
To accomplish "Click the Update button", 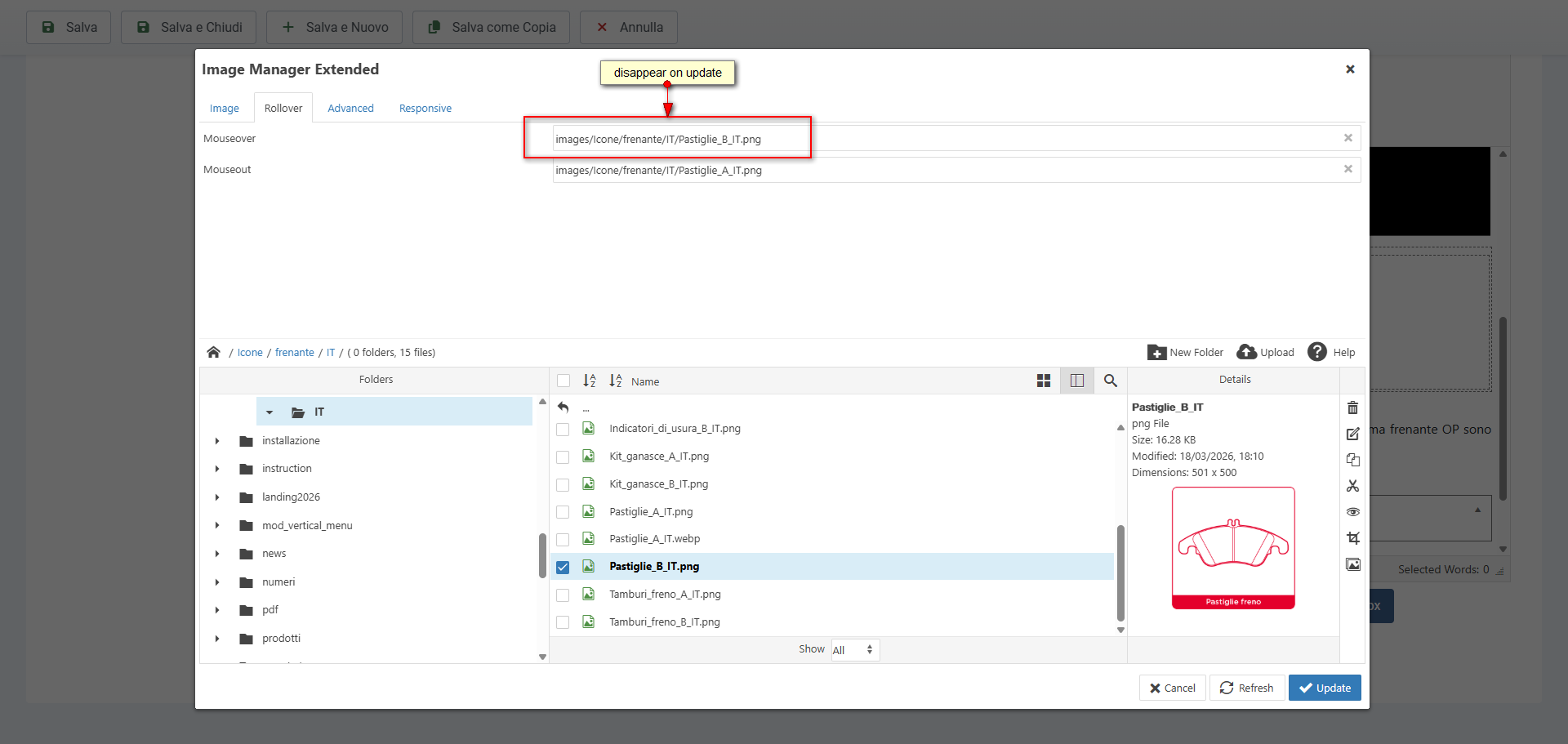I will pos(1325,688).
